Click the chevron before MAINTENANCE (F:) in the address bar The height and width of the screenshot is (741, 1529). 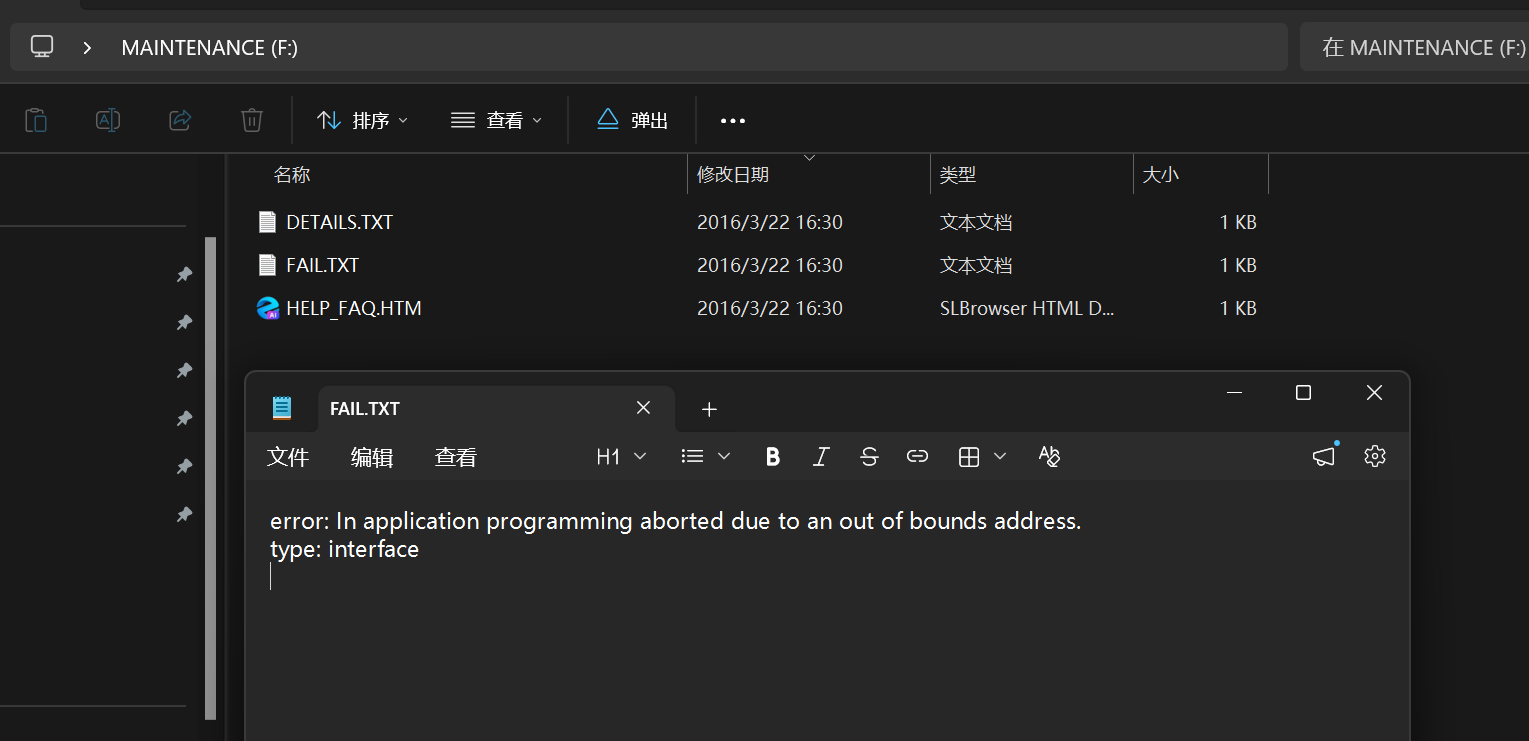point(88,47)
